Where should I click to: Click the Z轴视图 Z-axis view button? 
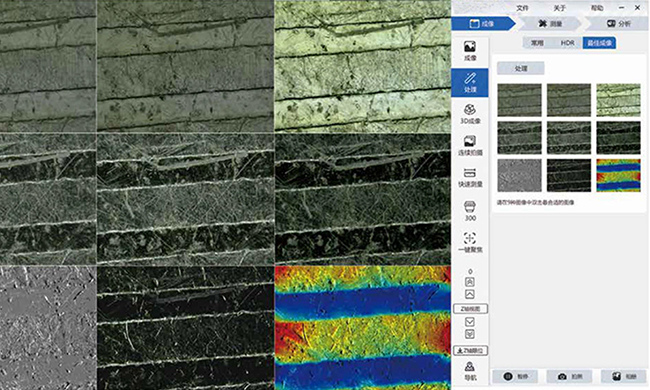[470, 309]
